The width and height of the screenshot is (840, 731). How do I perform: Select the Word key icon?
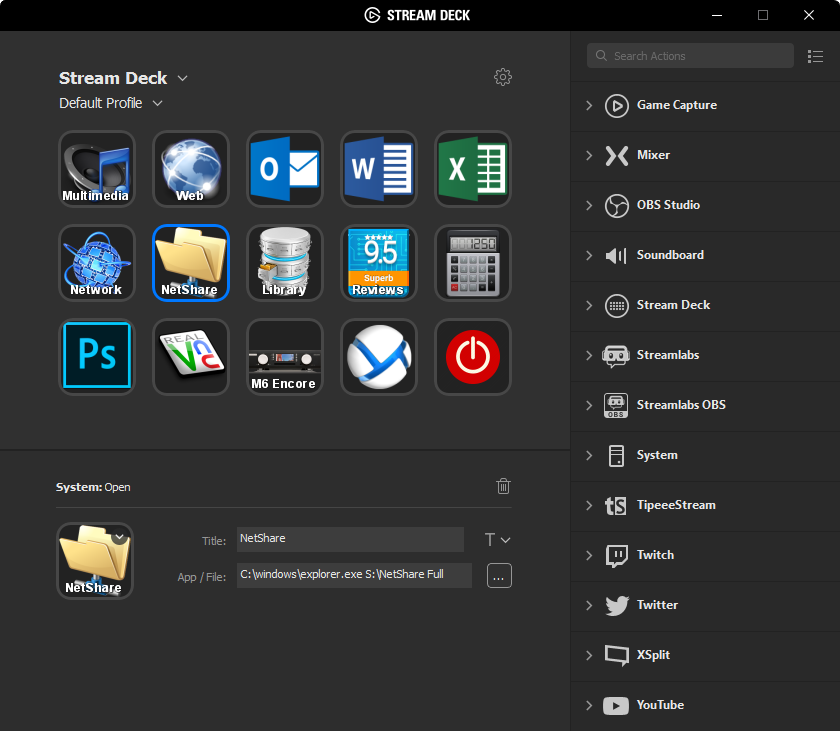tap(378, 169)
